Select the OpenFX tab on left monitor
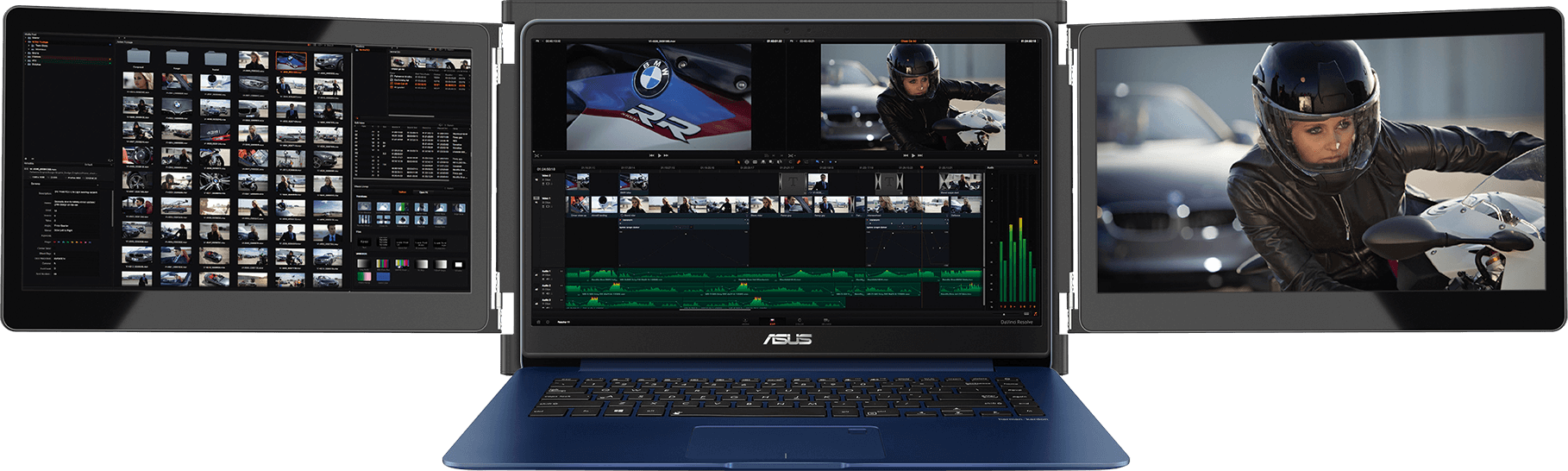The image size is (1568, 471). tap(424, 192)
